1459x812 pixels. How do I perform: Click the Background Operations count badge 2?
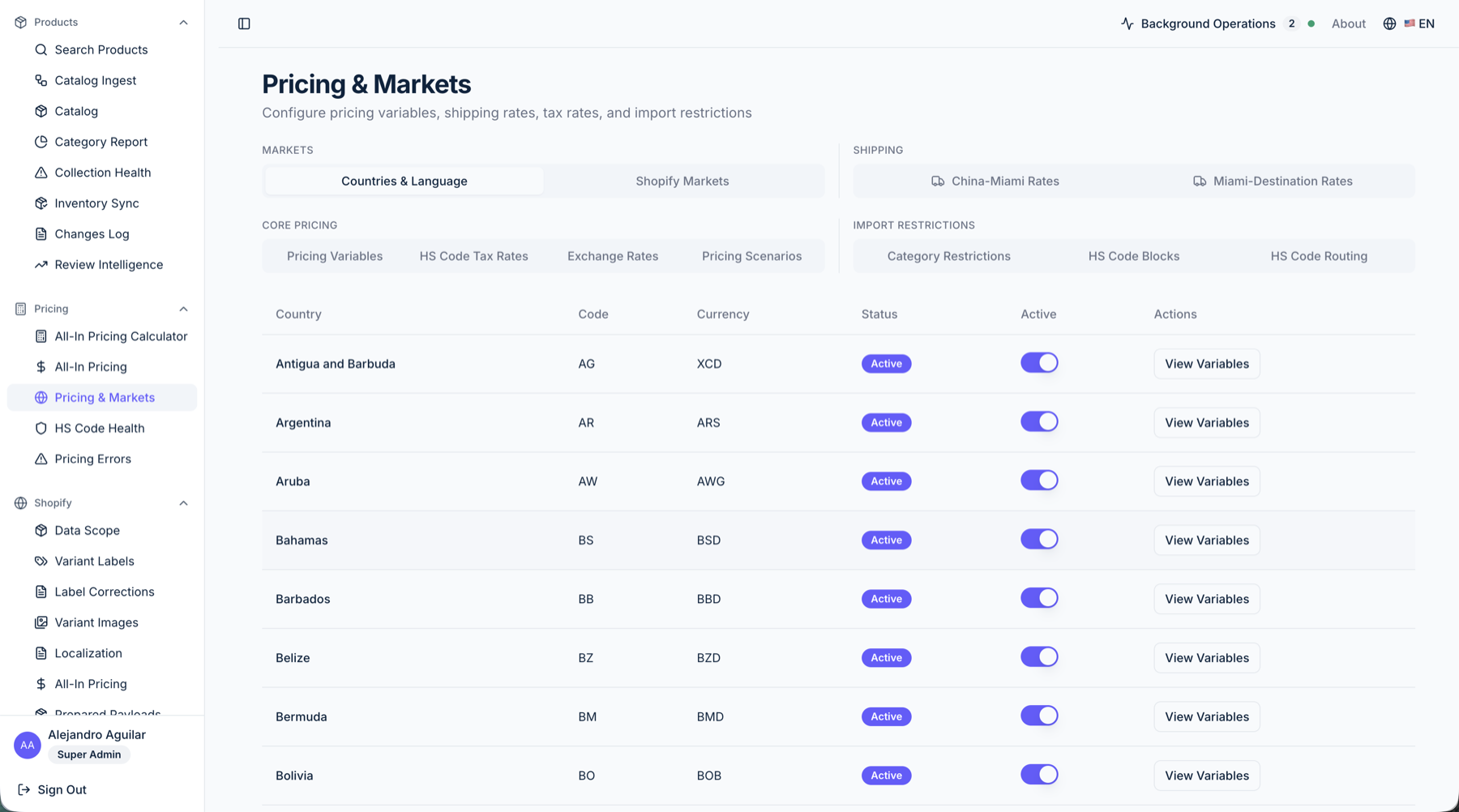click(1291, 24)
